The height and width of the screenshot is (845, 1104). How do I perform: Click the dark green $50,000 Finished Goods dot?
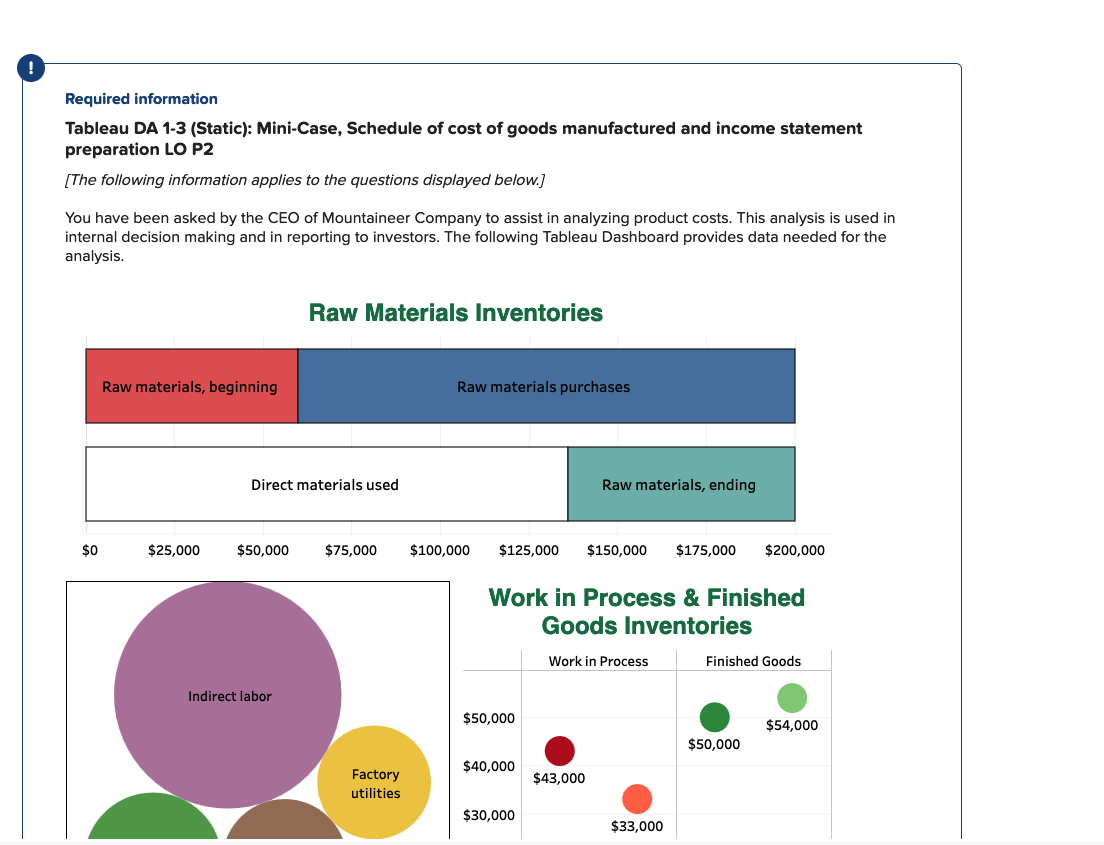(x=714, y=718)
